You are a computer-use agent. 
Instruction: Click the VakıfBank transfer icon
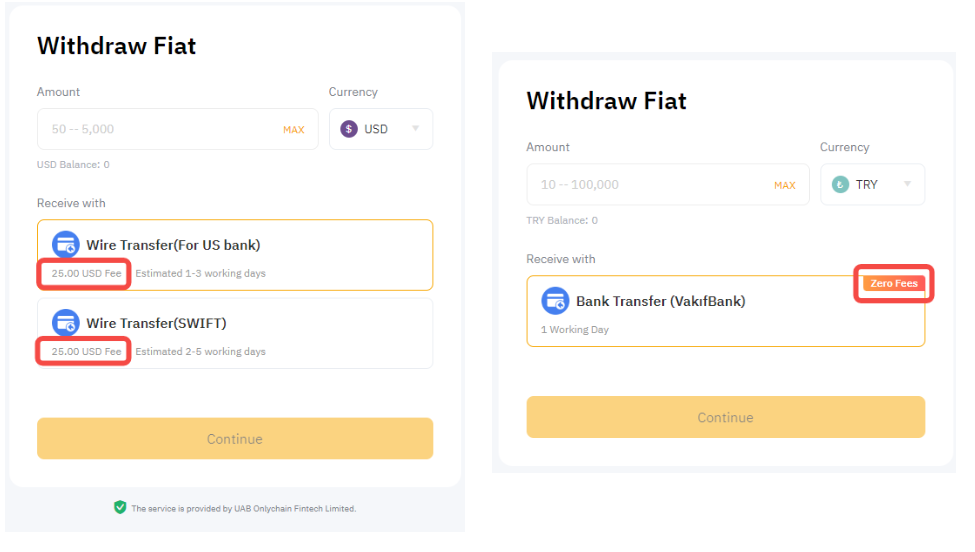(555, 301)
